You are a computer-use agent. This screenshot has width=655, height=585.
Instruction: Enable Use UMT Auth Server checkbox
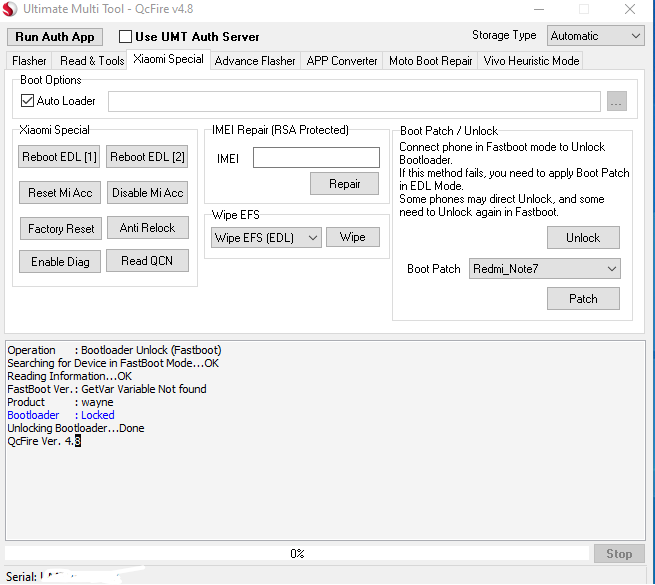coord(125,37)
